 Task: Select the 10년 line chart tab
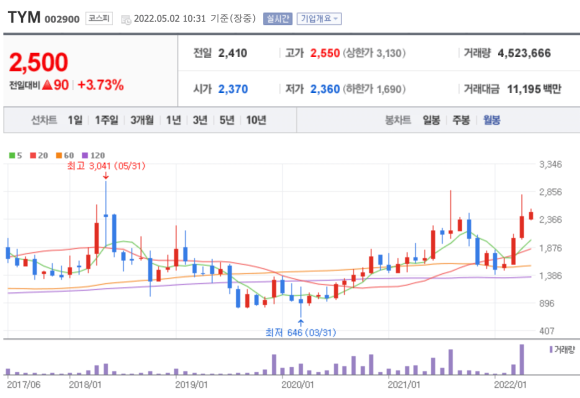click(256, 120)
